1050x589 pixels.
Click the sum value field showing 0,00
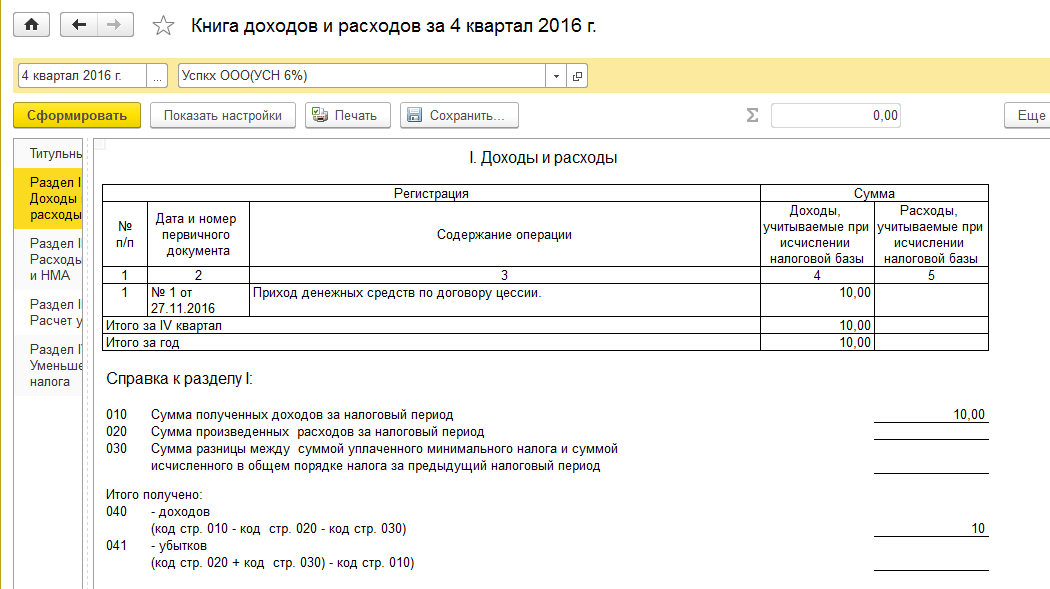pos(836,116)
